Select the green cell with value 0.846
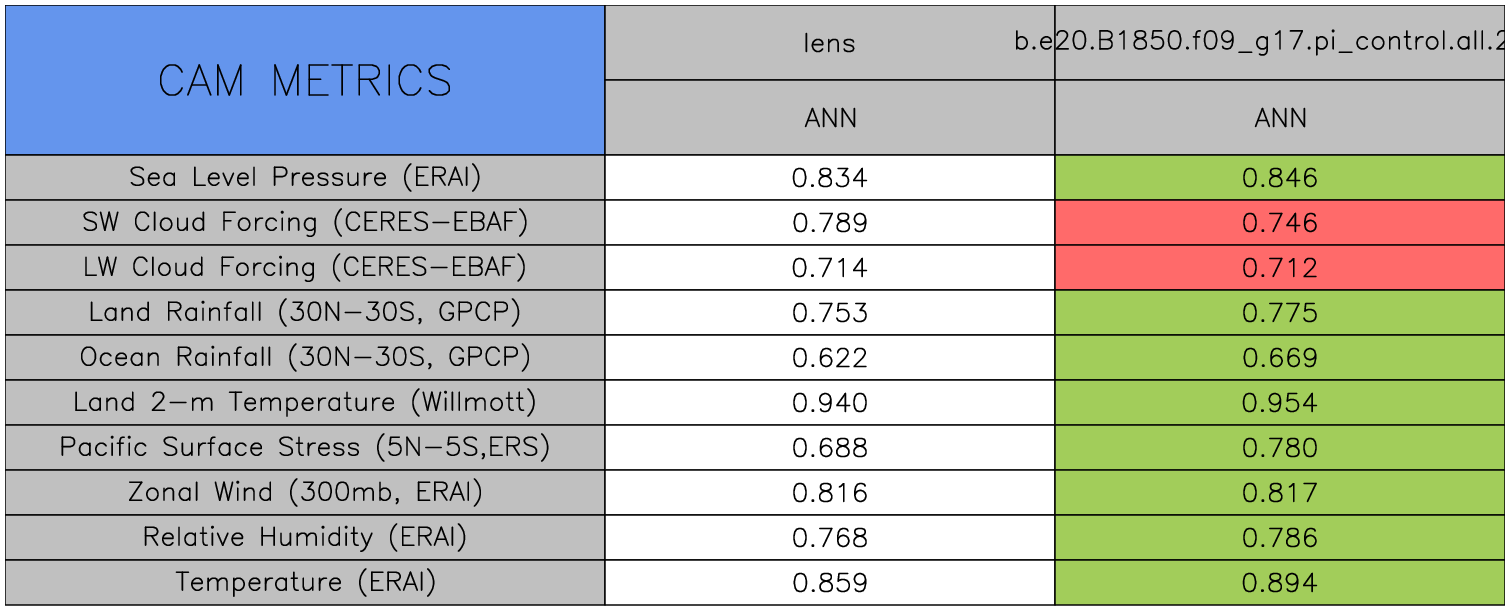This screenshot has height=611, width=1510. tap(1280, 178)
